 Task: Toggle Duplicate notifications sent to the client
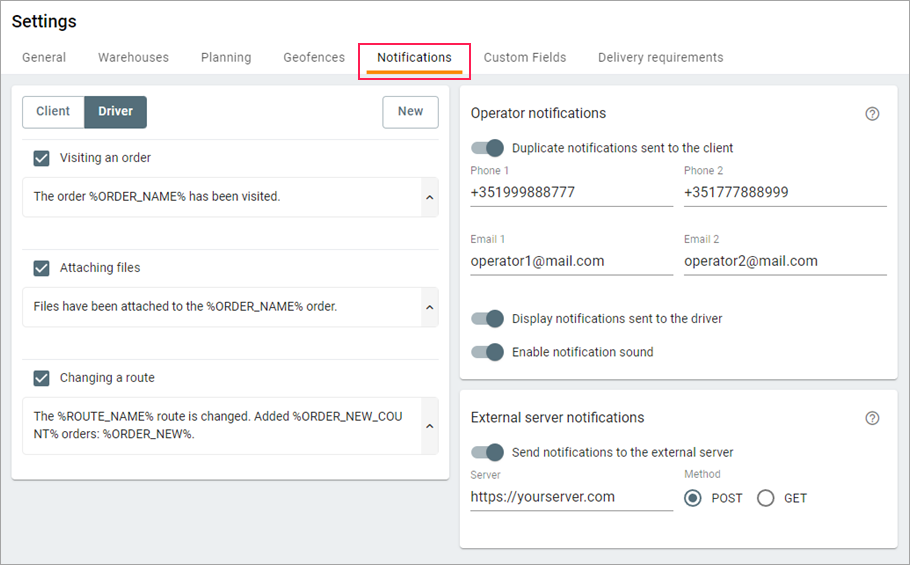pyautogui.click(x=488, y=148)
